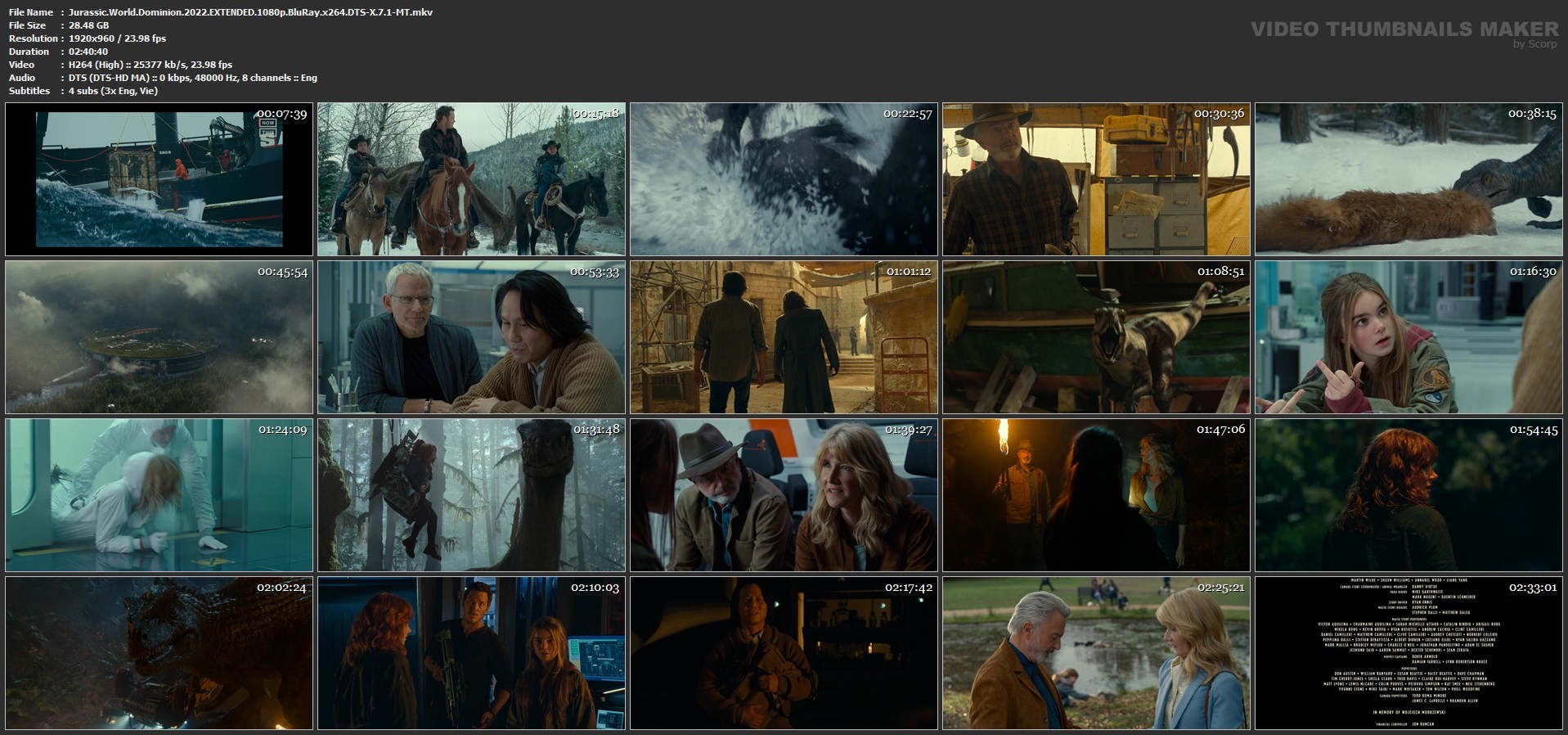Click the file name Jurassic.World.Dominion mkv text
The height and width of the screenshot is (735, 1568).
pyautogui.click(x=251, y=12)
